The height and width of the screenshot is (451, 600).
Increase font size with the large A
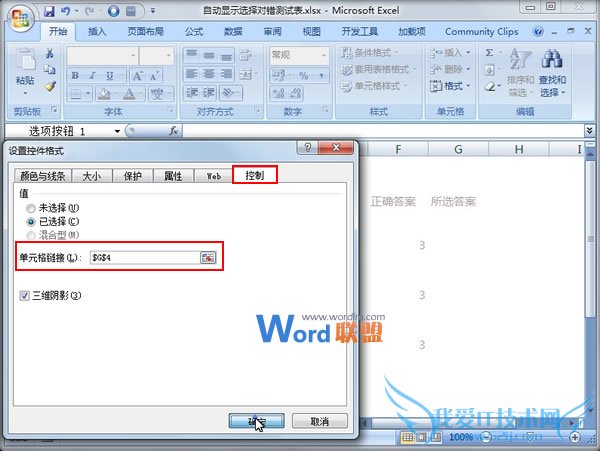point(137,76)
